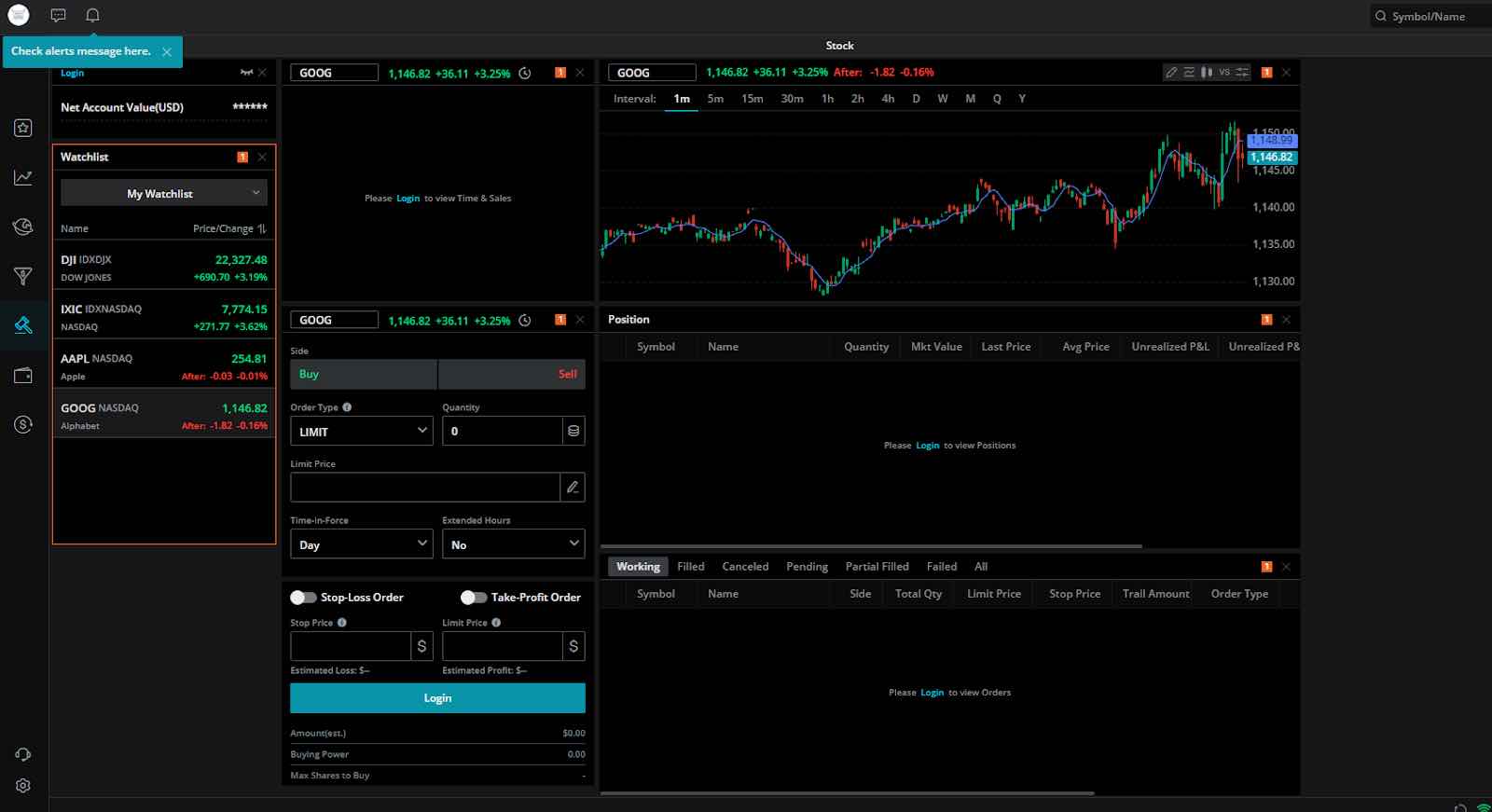Click the orange link icon in Watchlist header
Viewport: 1492px width, 812px height.
[x=242, y=157]
